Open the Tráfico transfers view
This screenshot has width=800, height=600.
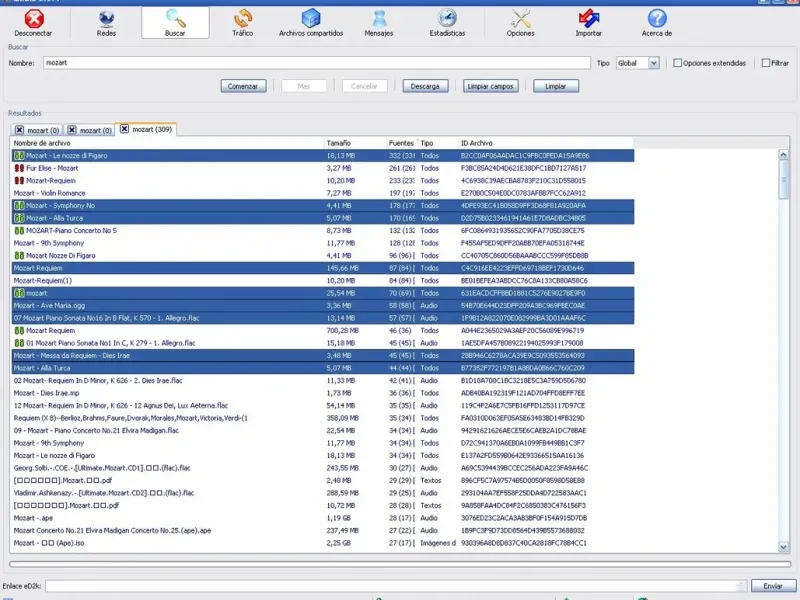pyautogui.click(x=242, y=22)
